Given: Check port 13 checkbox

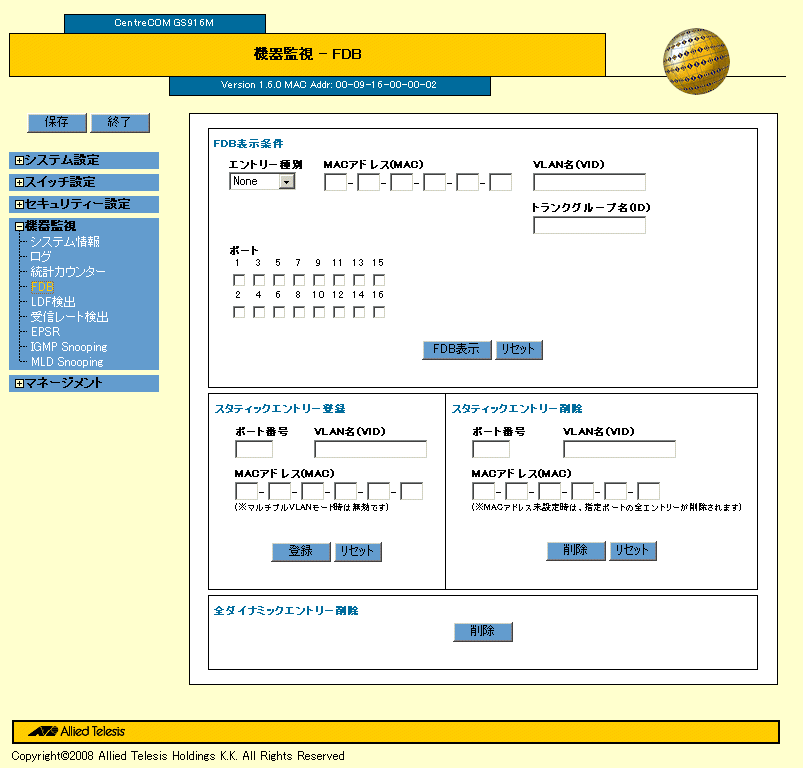Looking at the screenshot, I should [359, 280].
